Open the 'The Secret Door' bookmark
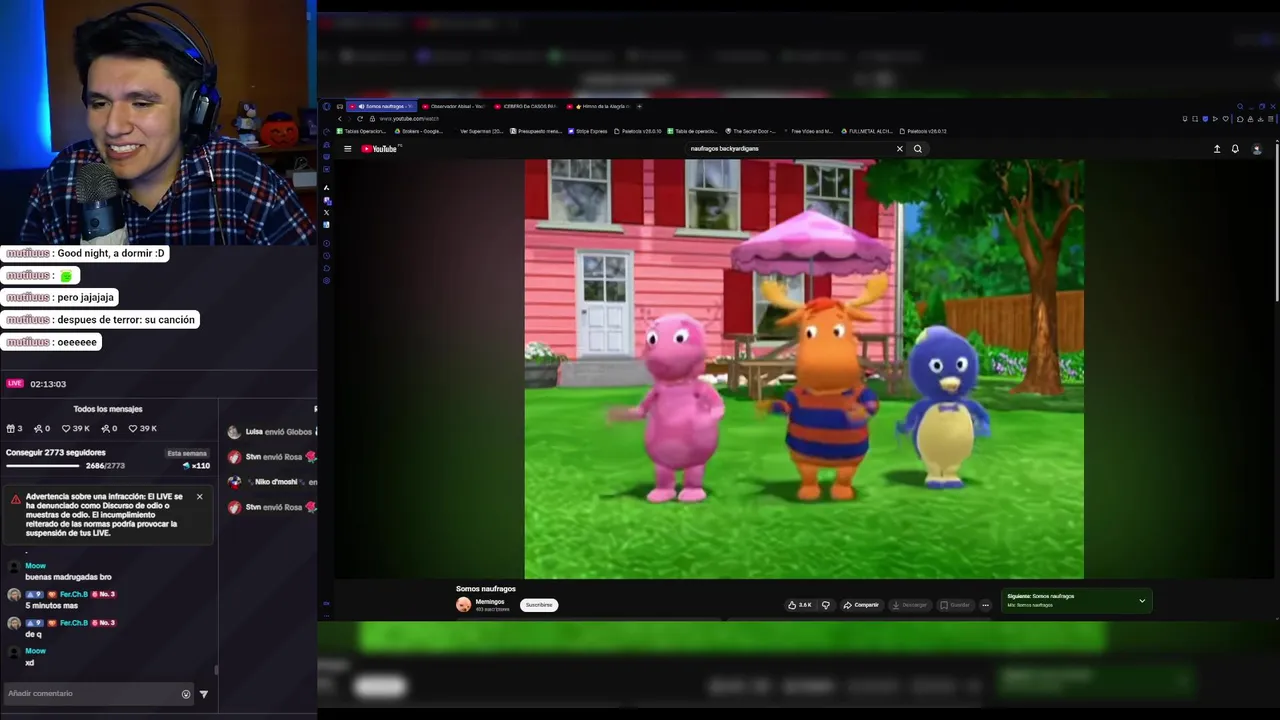The image size is (1280, 720). point(751,131)
